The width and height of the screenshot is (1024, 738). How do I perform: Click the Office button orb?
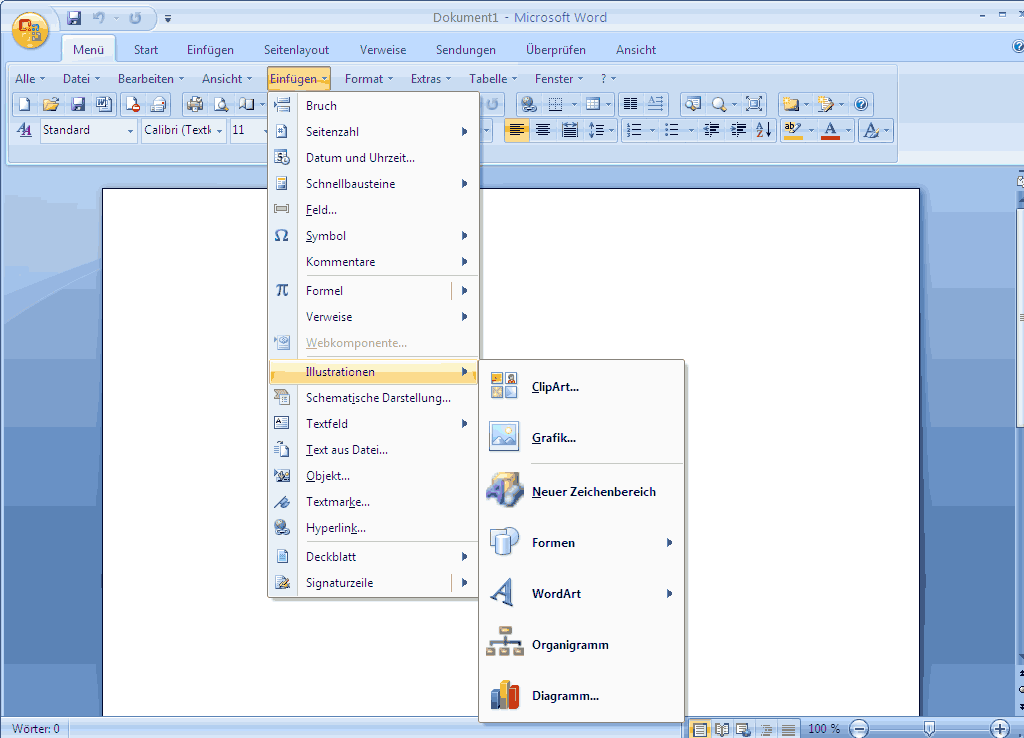(30, 30)
